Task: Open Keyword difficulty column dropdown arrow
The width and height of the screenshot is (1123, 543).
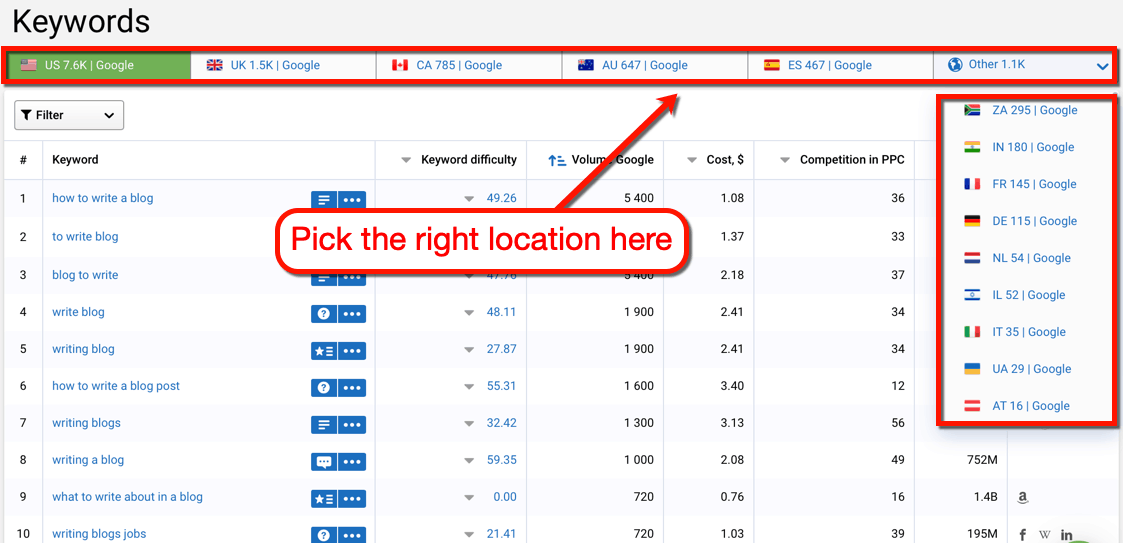Action: pyautogui.click(x=406, y=160)
